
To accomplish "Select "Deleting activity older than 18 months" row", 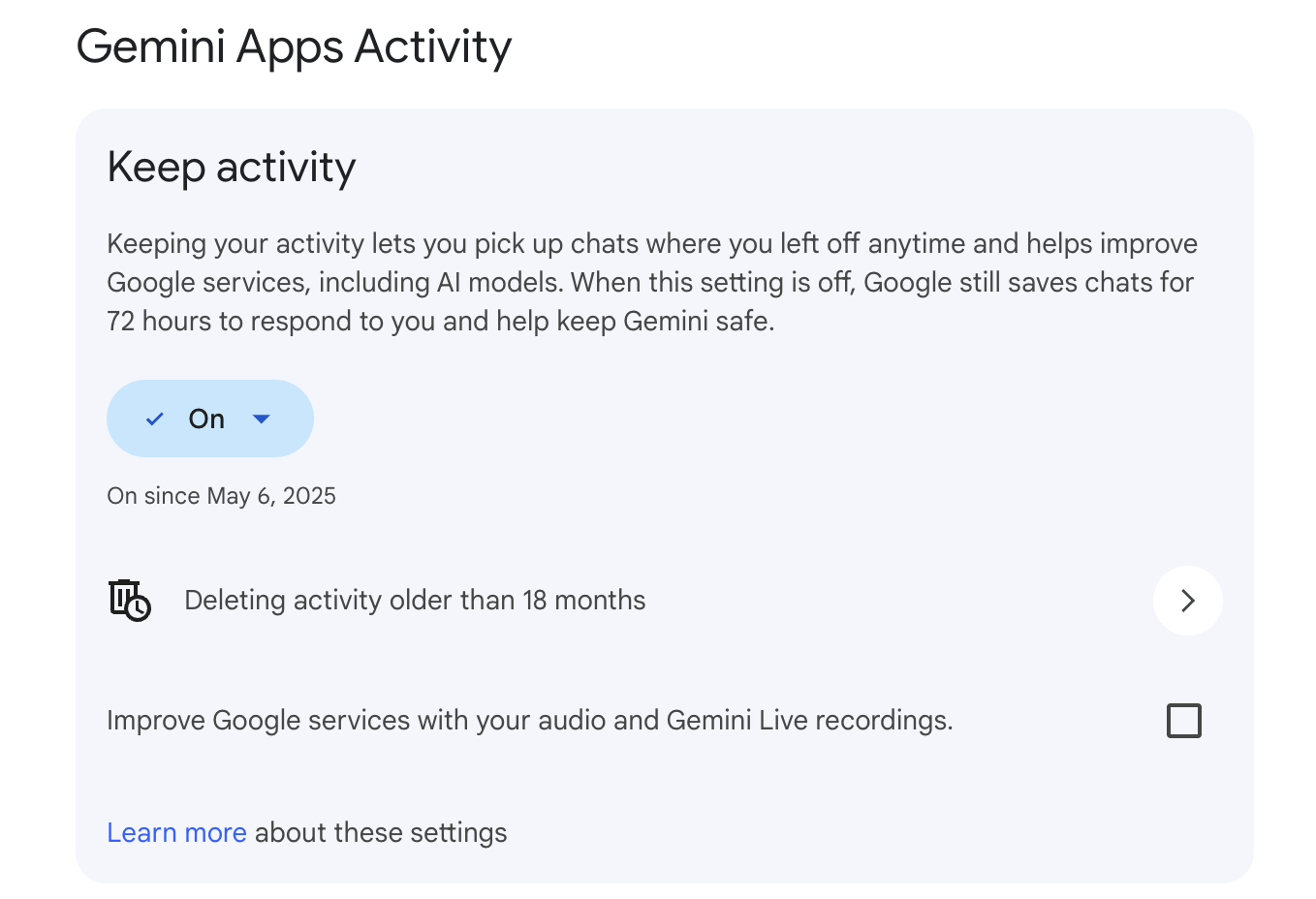I will [415, 601].
